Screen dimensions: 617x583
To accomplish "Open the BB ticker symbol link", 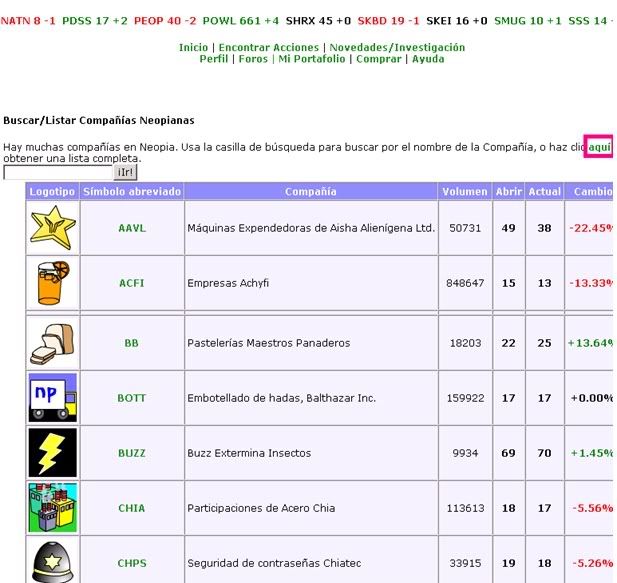I will click(x=132, y=343).
